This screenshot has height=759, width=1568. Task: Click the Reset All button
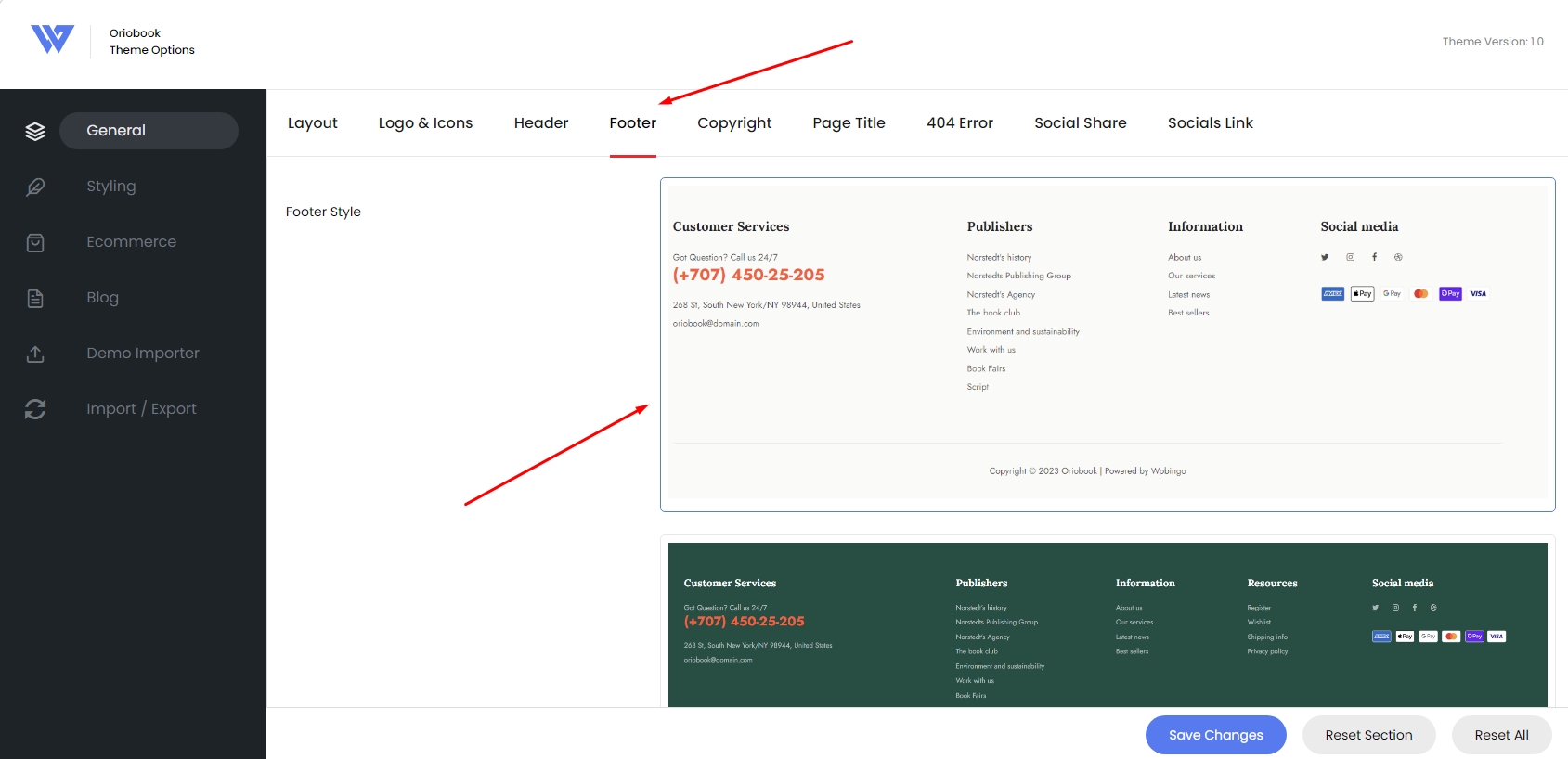tap(1502, 735)
